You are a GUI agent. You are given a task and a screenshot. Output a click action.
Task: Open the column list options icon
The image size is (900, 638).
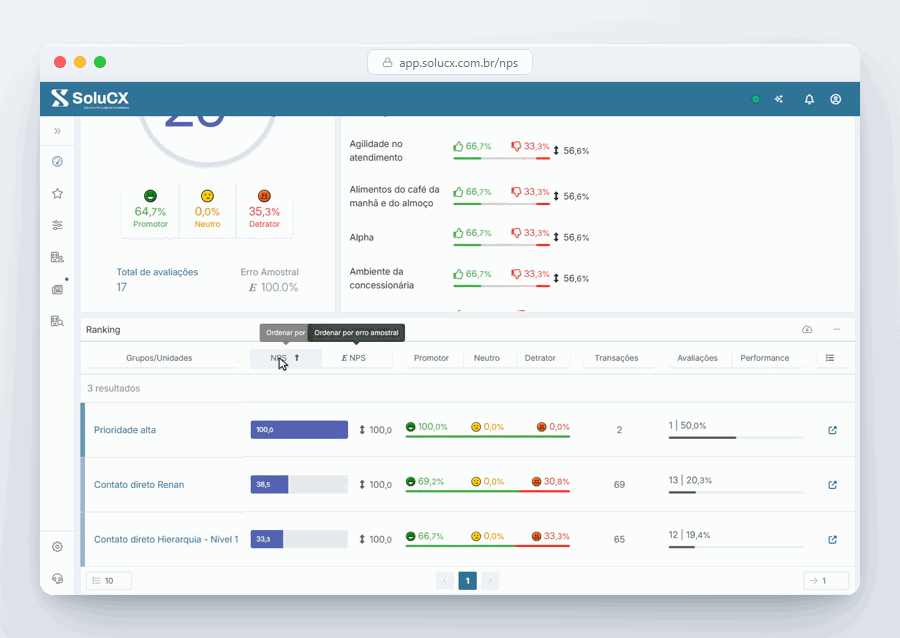(829, 357)
